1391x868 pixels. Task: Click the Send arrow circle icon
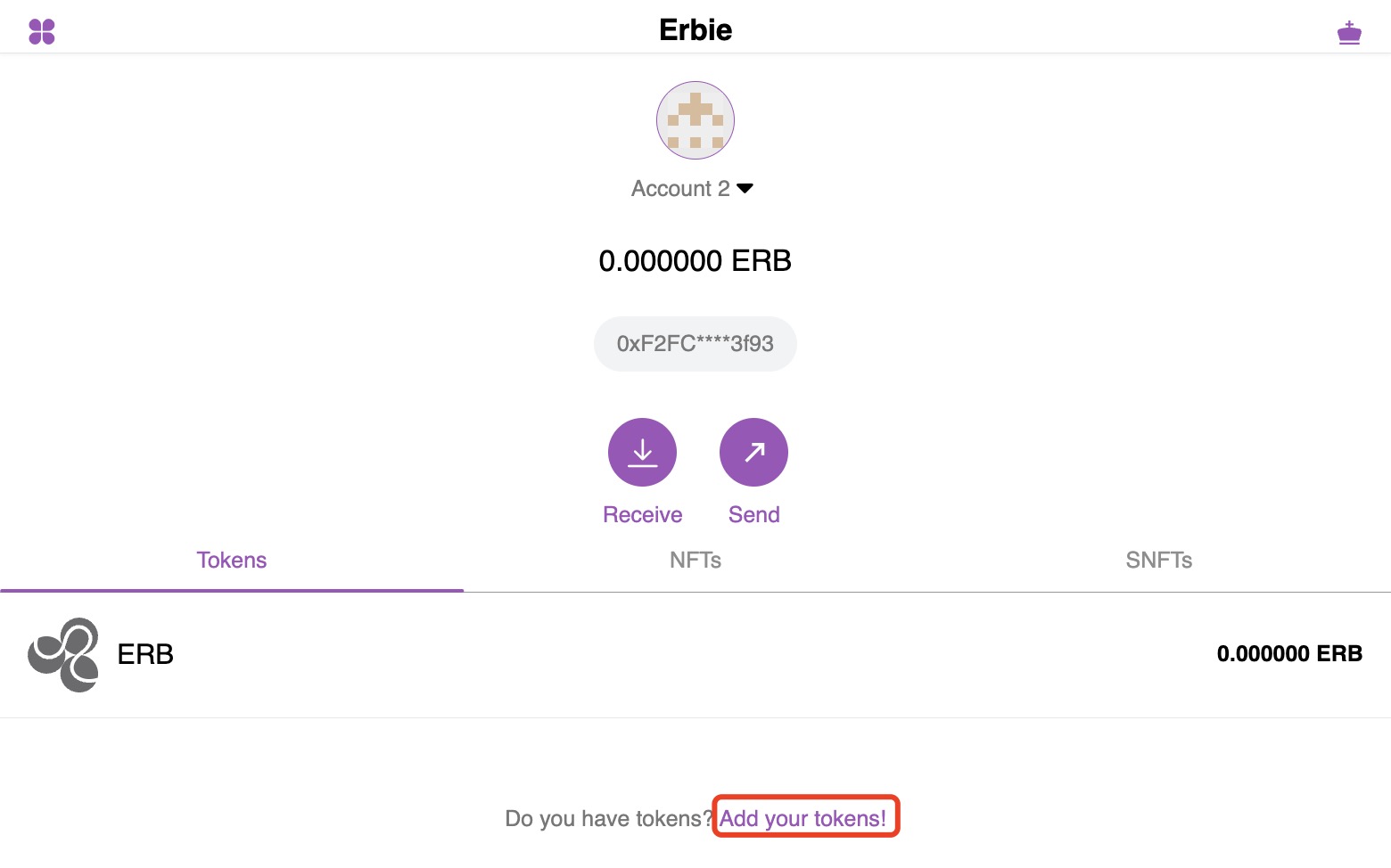[x=753, y=452]
